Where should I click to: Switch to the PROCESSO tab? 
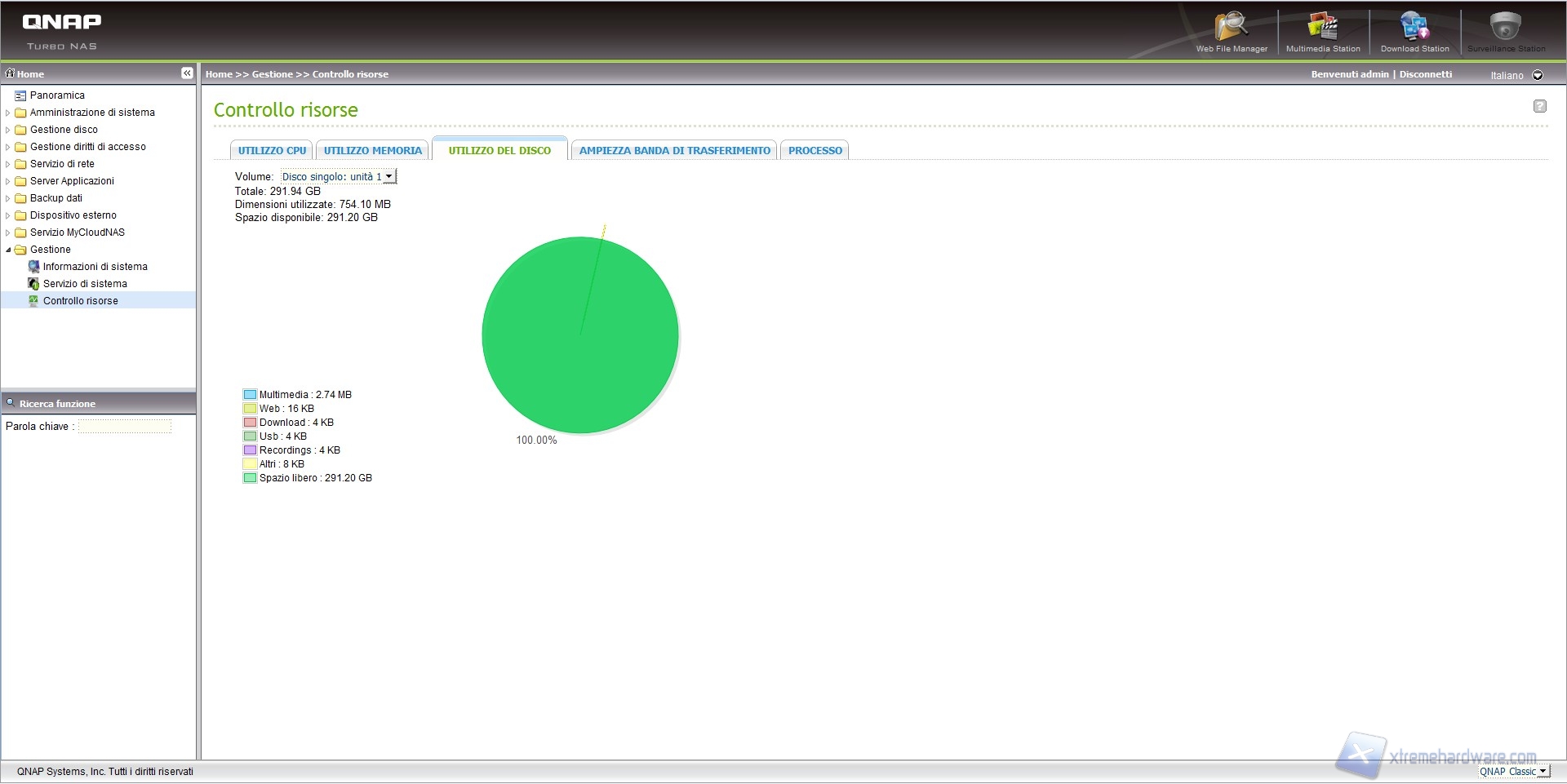point(815,151)
